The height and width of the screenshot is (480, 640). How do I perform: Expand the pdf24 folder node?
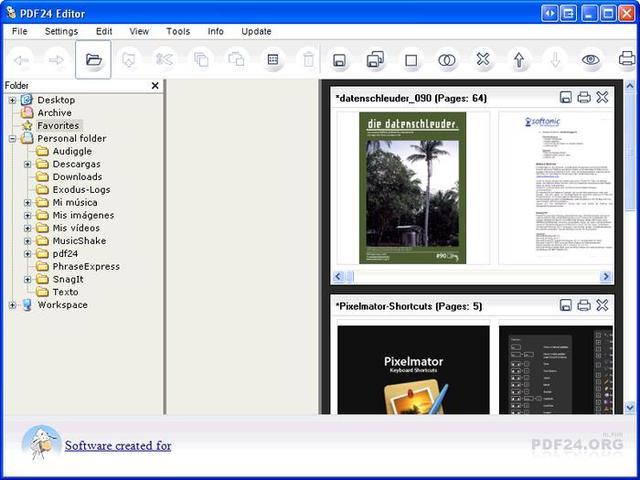(27, 254)
